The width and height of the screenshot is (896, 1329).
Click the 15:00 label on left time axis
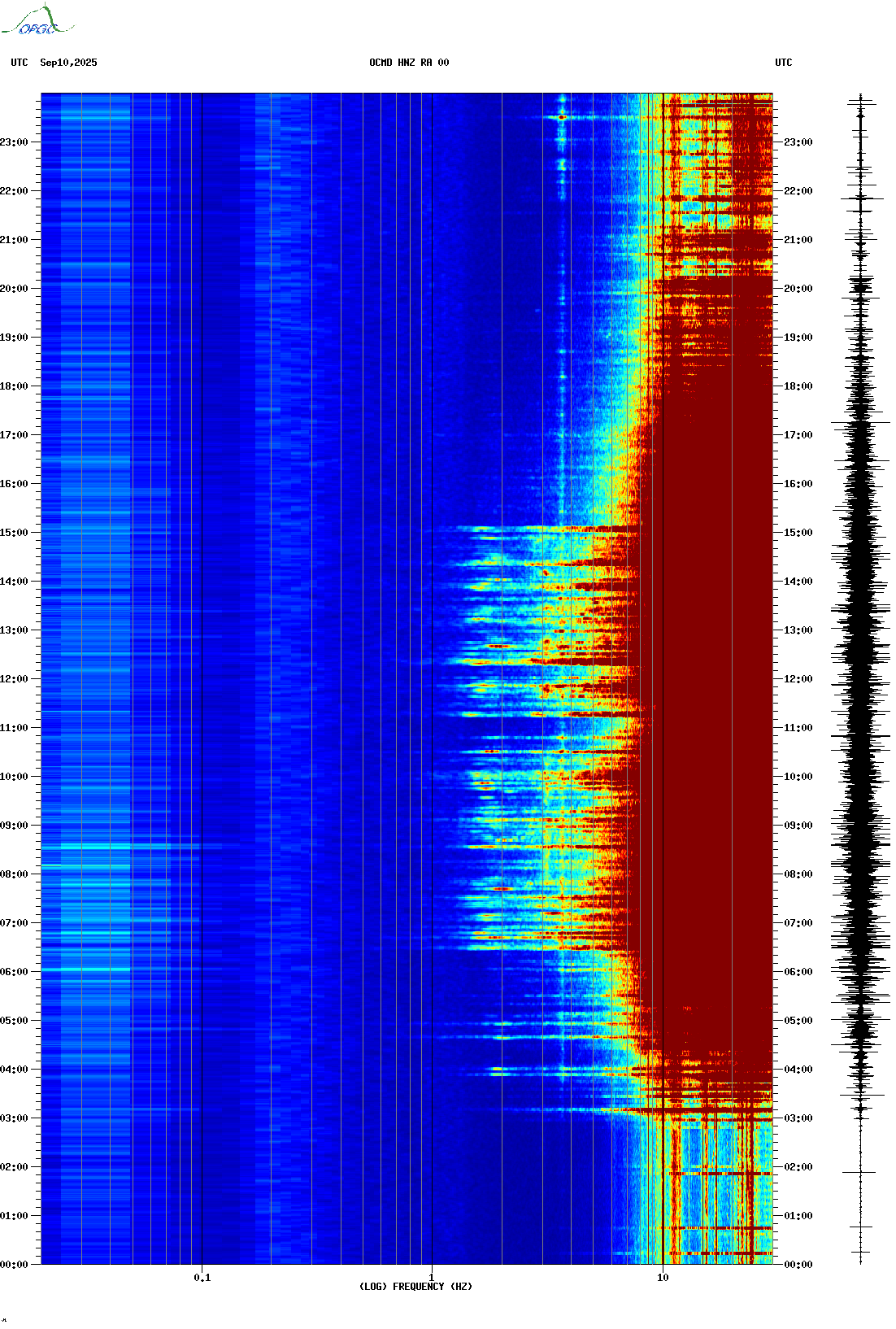coord(14,533)
